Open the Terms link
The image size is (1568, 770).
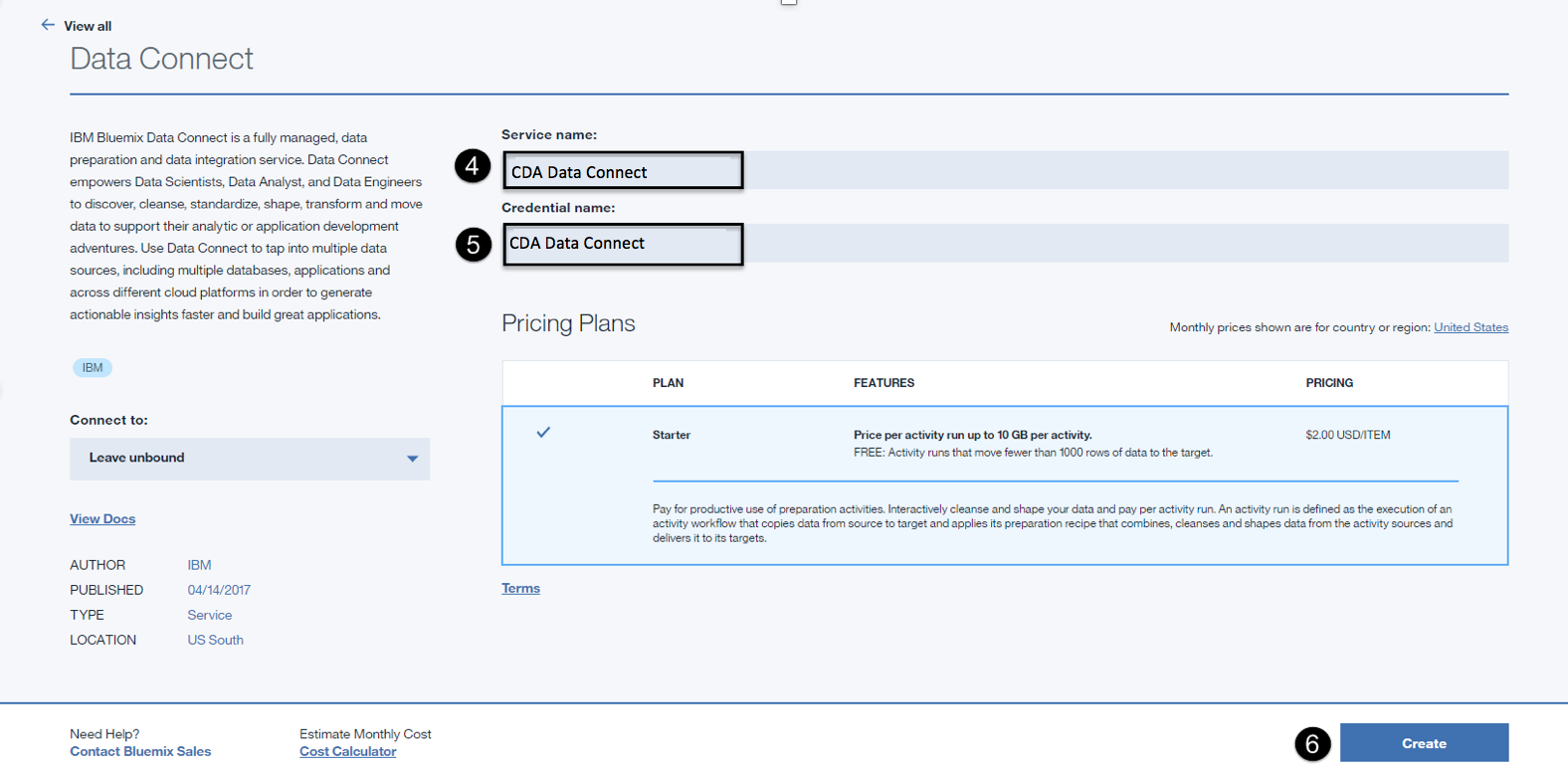pyautogui.click(x=520, y=588)
